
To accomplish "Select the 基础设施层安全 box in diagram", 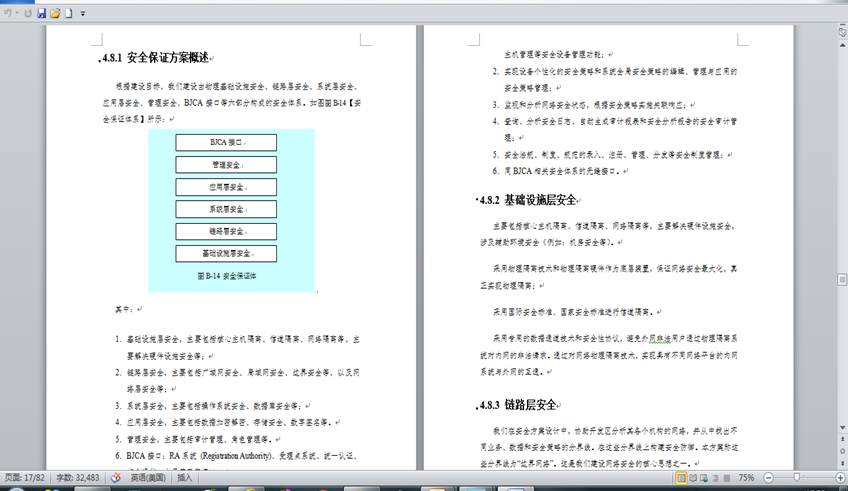I will click(226, 254).
